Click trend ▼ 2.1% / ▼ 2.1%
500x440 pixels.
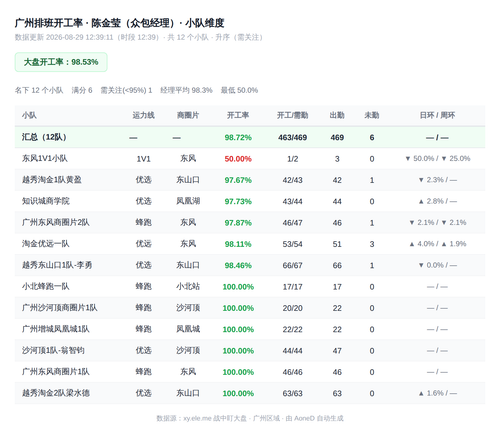[437, 223]
